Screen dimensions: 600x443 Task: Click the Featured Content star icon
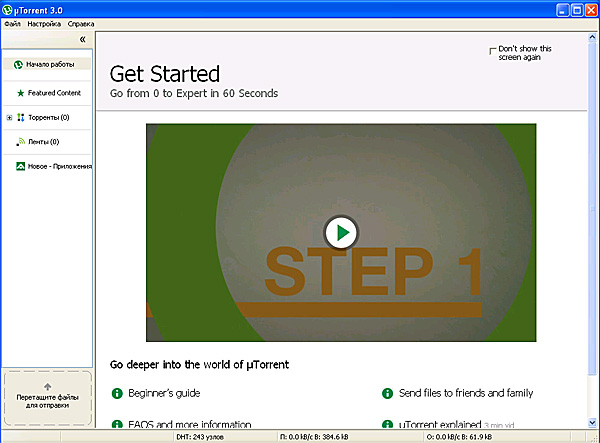click(x=19, y=92)
